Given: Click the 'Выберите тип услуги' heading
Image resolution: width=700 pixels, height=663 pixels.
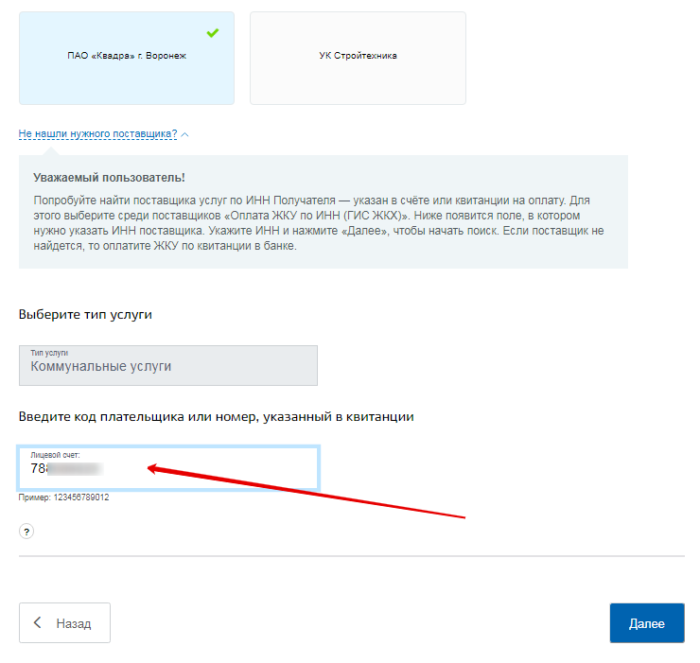Looking at the screenshot, I should tap(85, 315).
